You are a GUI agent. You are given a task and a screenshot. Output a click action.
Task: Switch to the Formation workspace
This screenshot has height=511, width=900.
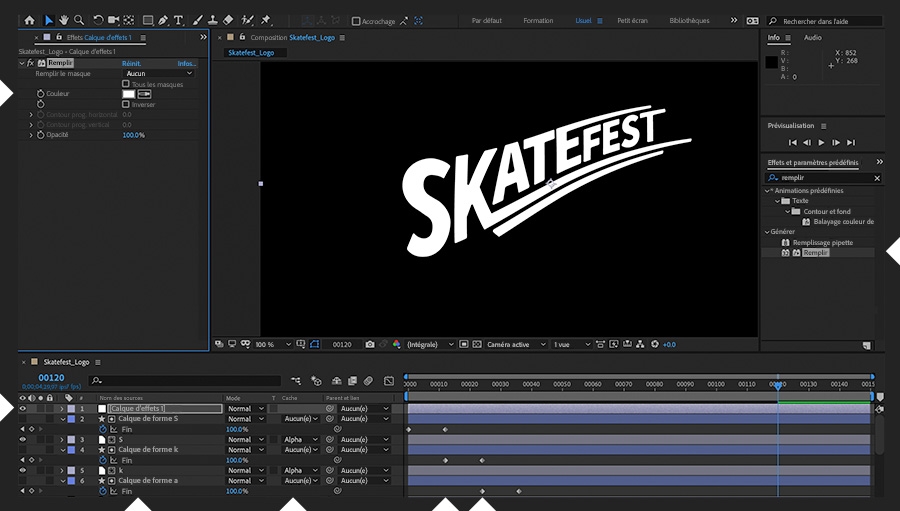538,21
